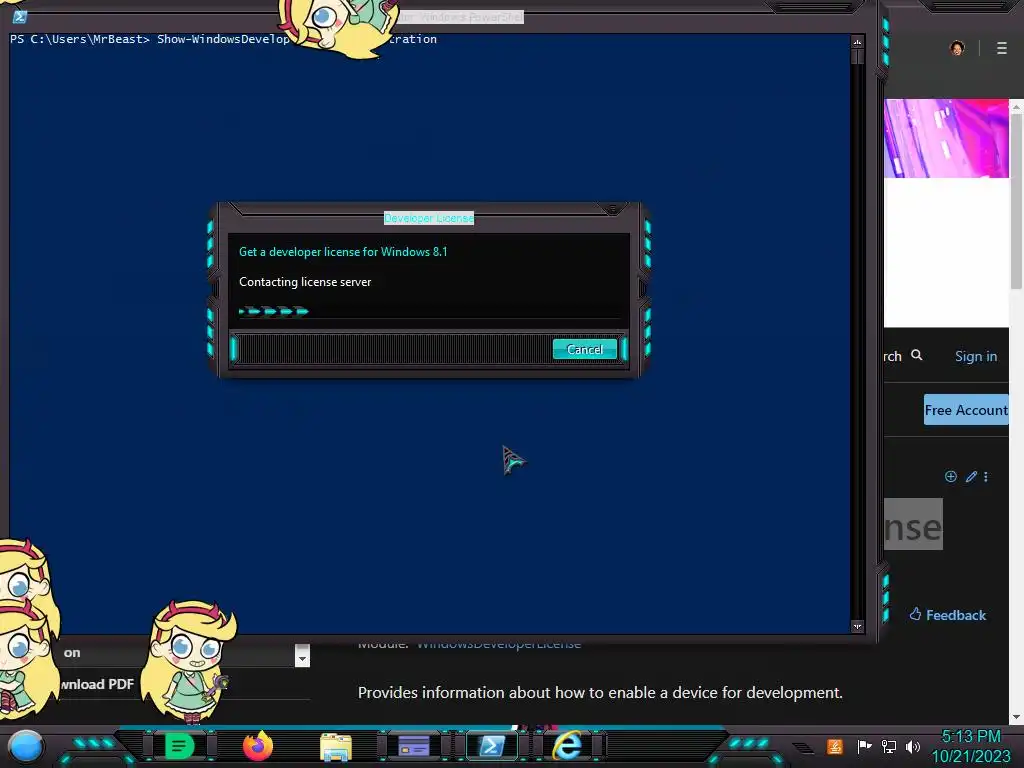Open Internet Explorer from the taskbar
The image size is (1024, 768).
click(568, 745)
